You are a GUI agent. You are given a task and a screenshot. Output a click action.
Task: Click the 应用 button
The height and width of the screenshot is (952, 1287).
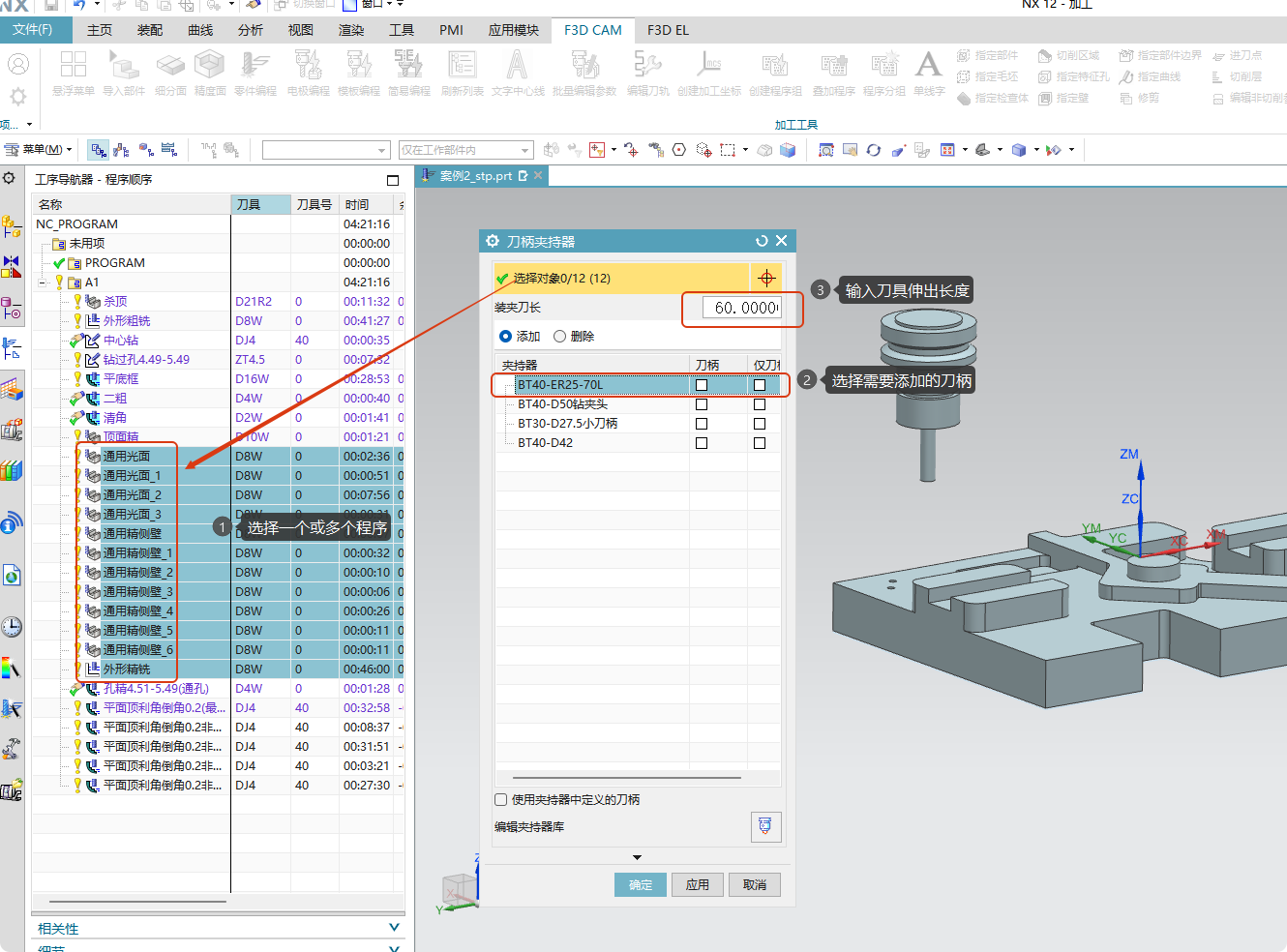tap(697, 885)
